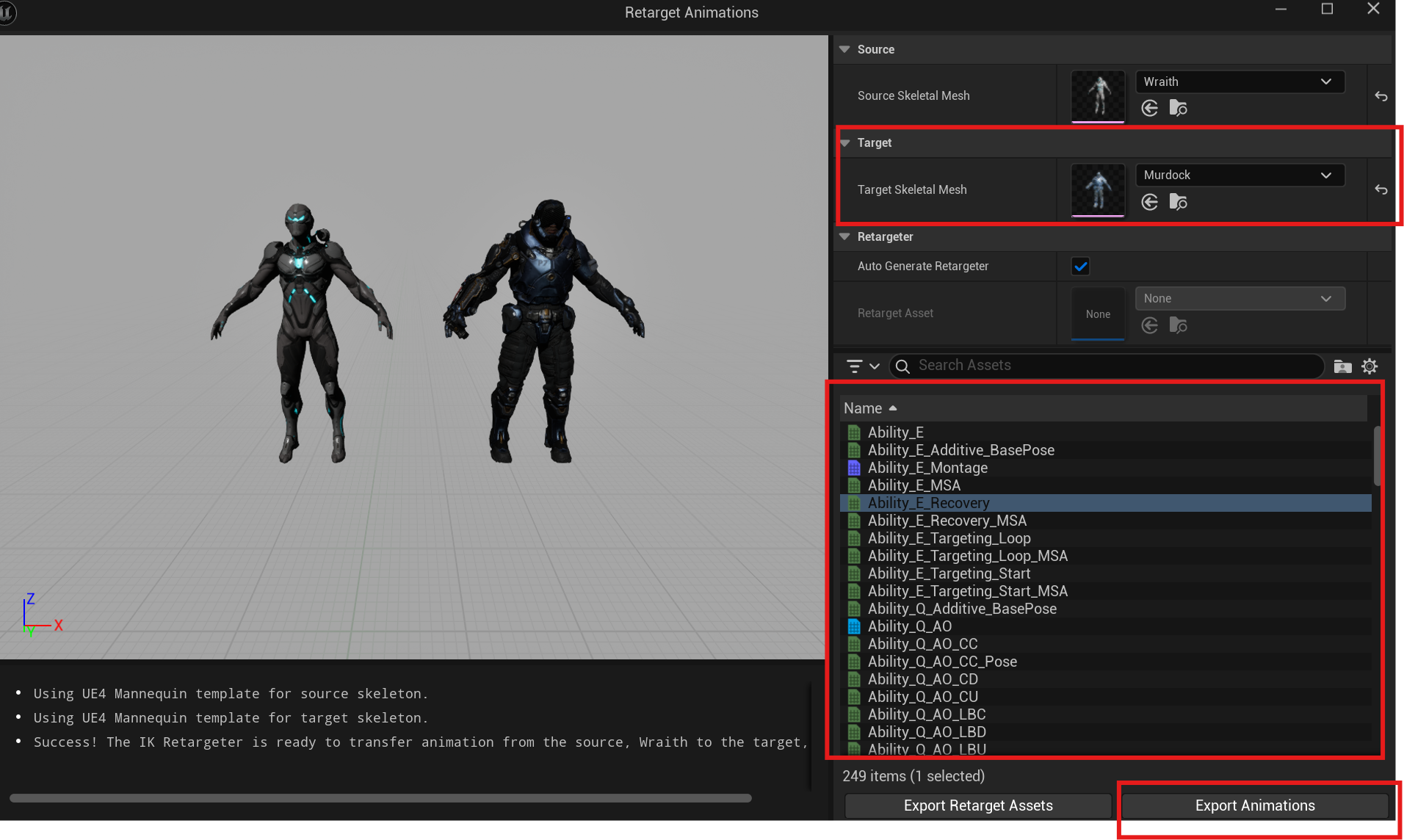Select Ability_Q_Additive_BasePose asset
The image size is (1404, 840).
(x=1106, y=609)
